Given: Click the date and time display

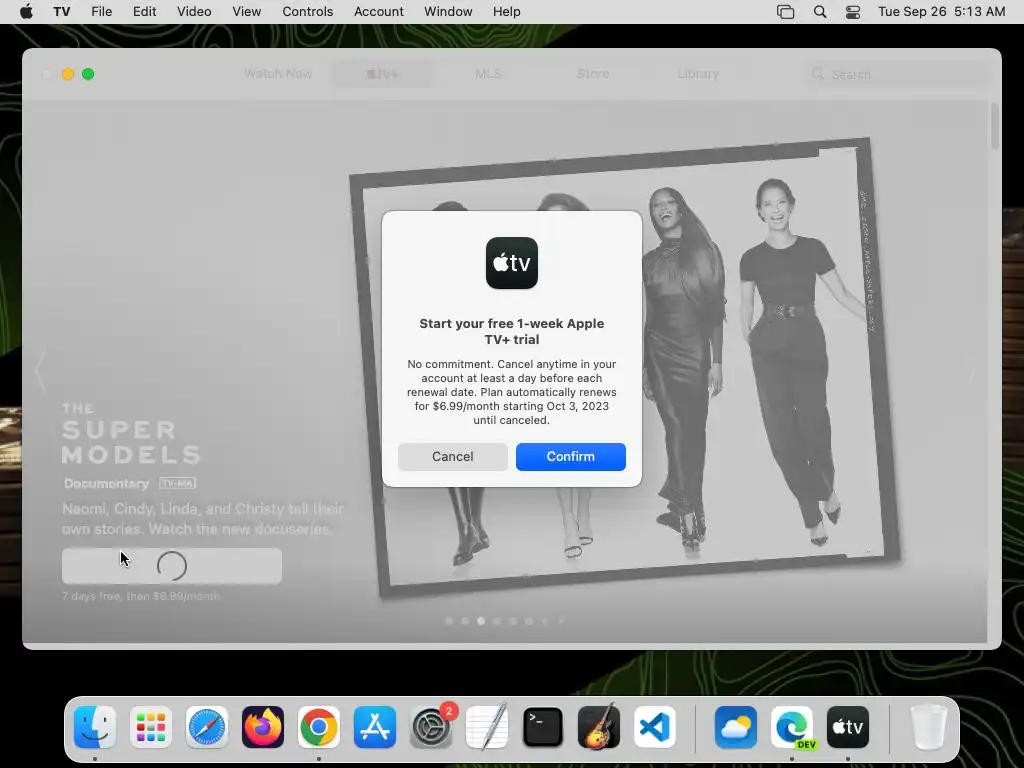Looking at the screenshot, I should click(941, 11).
